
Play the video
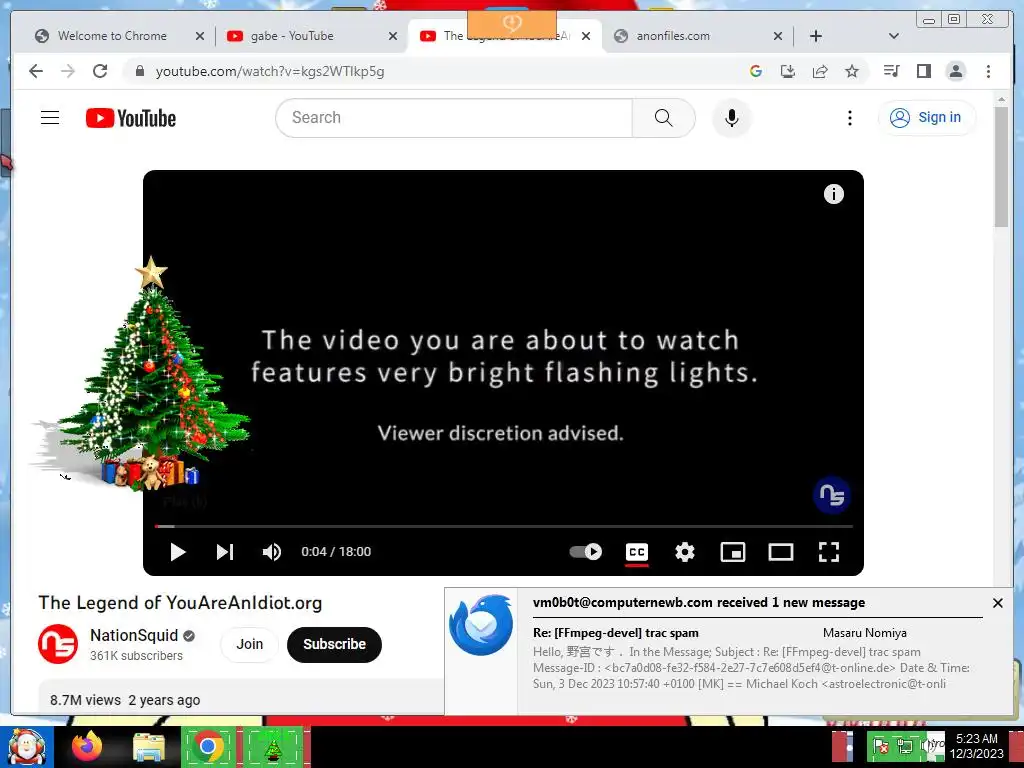(178, 552)
